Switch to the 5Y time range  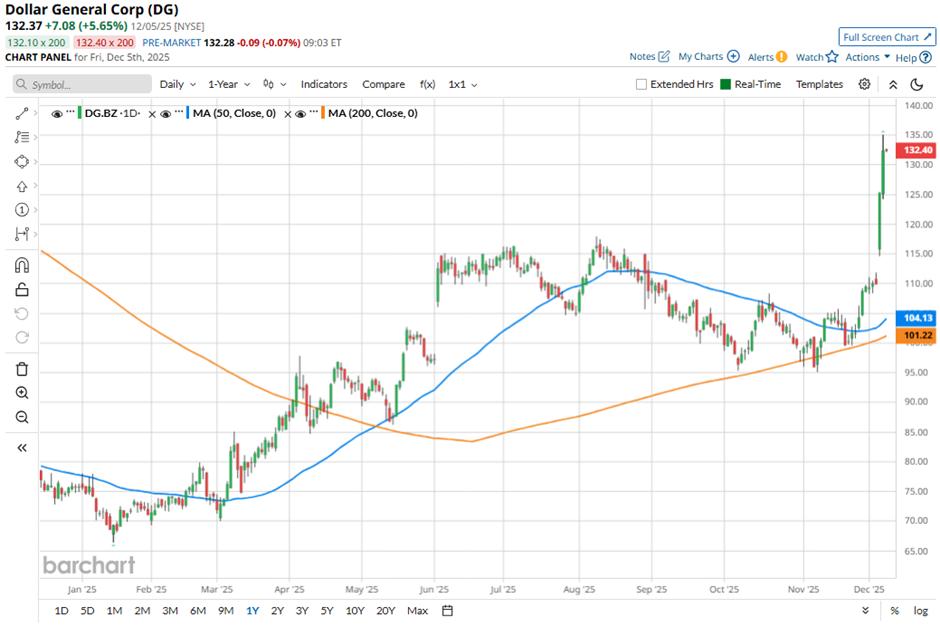click(x=328, y=610)
